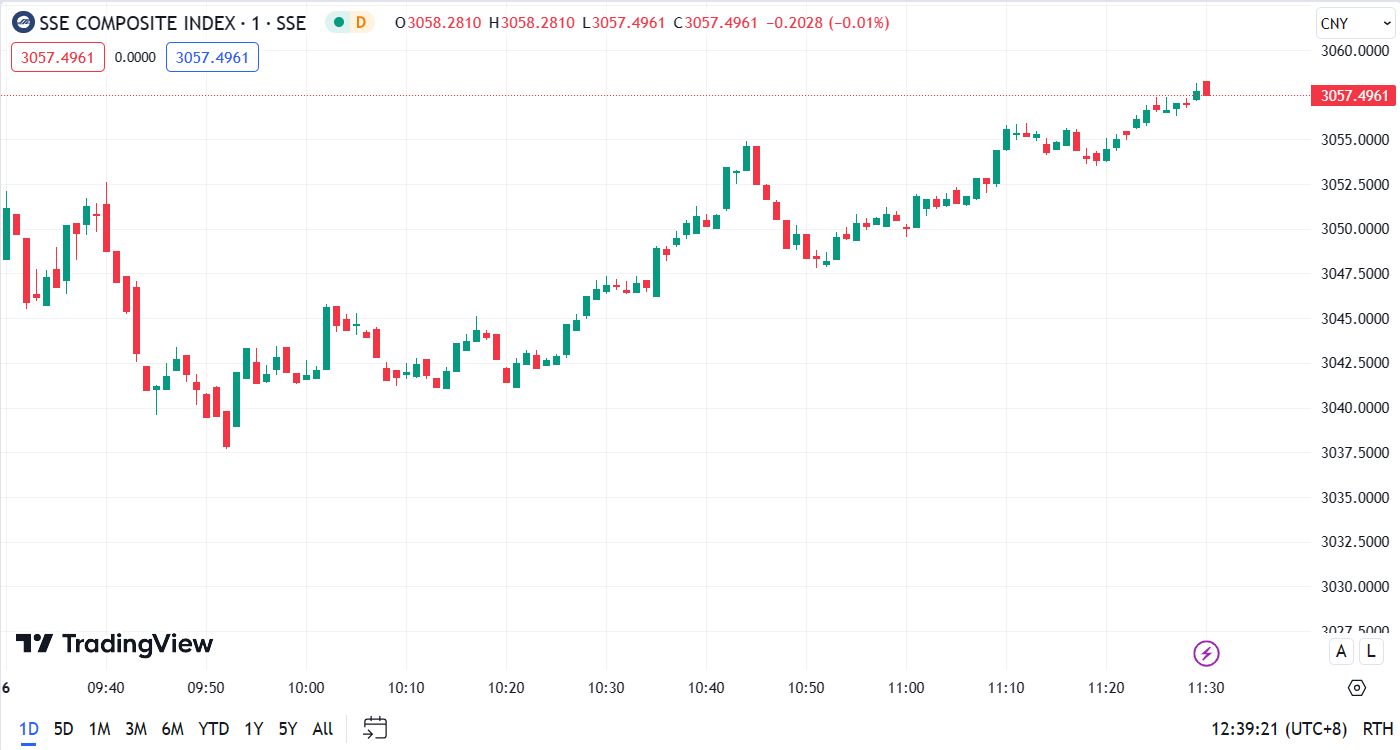Open the go-to-date calendar icon

(x=375, y=728)
